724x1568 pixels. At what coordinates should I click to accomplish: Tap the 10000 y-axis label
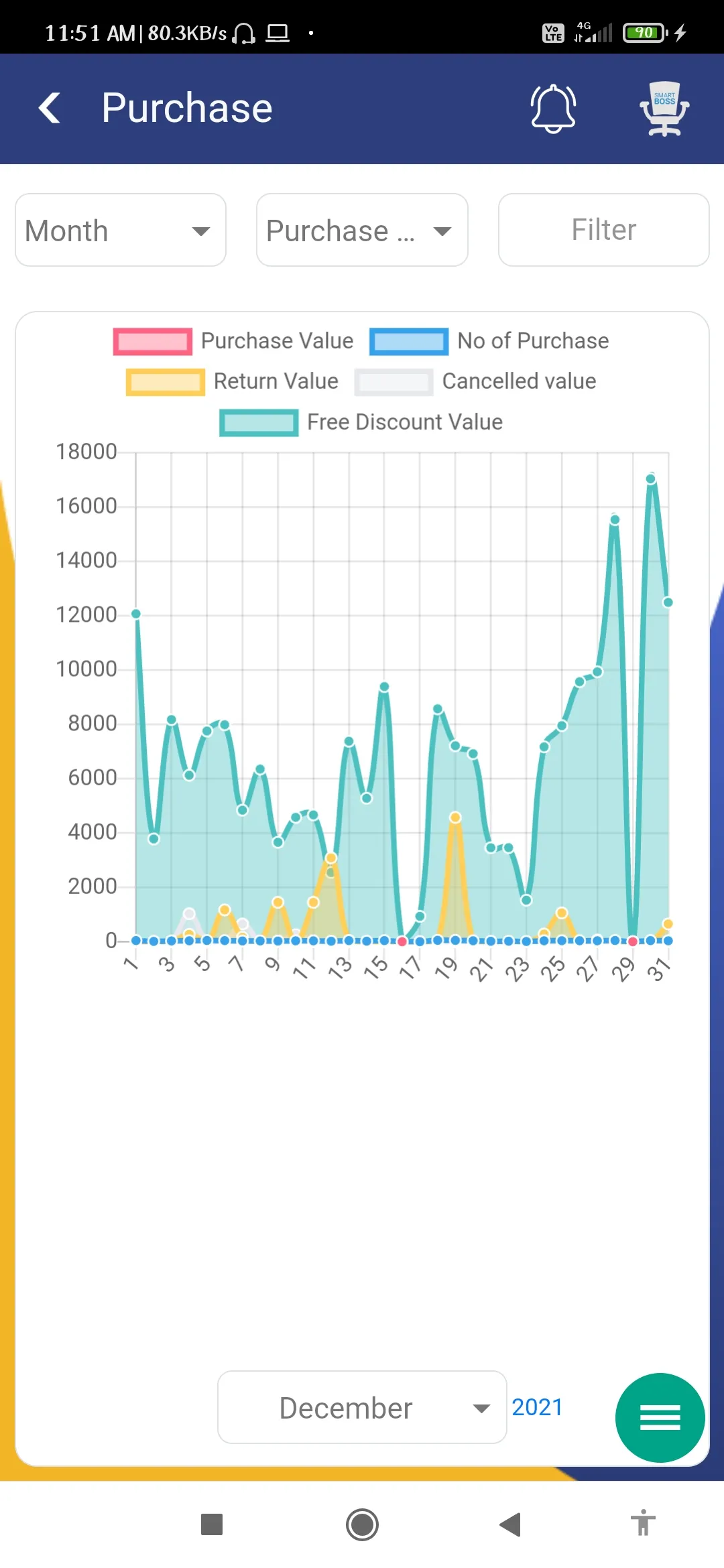pos(86,669)
